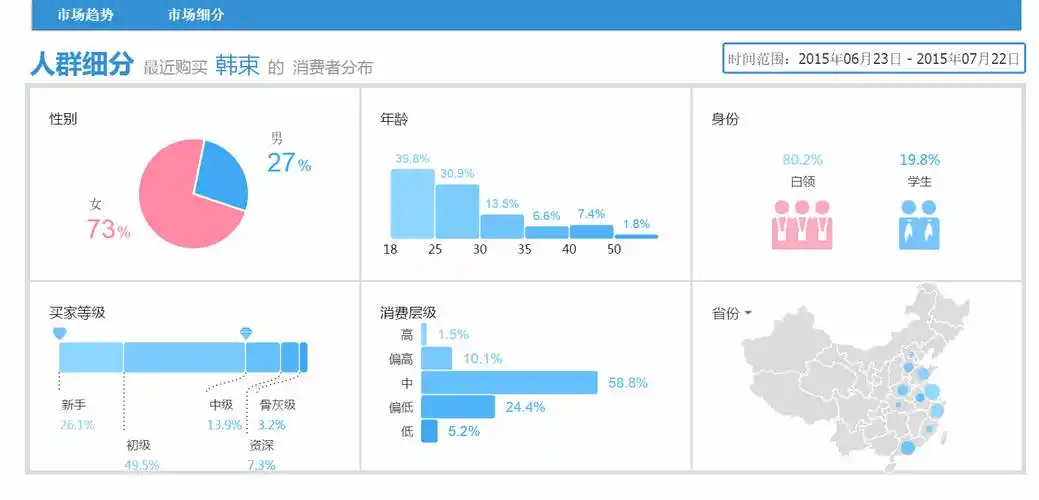Viewport: 1039px width, 500px height.
Task: Click the 13.9% 中级 value
Action: point(224,425)
